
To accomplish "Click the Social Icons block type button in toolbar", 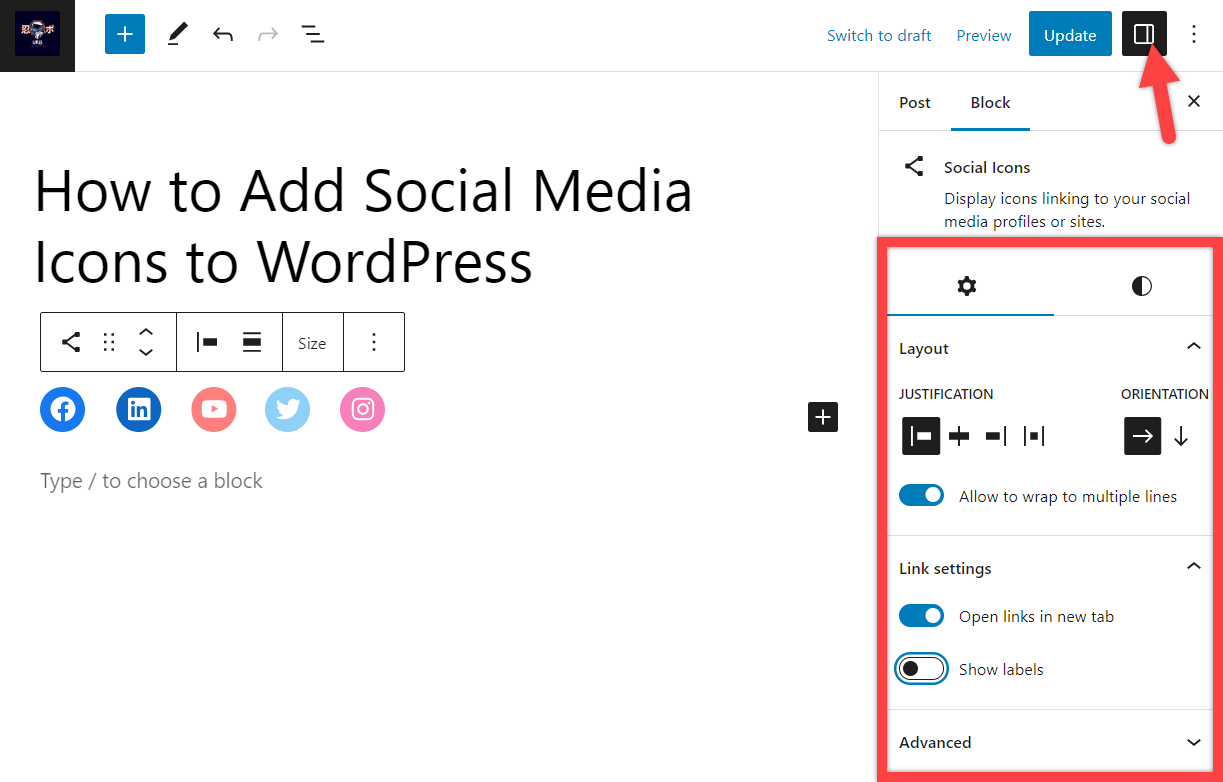I will click(71, 342).
